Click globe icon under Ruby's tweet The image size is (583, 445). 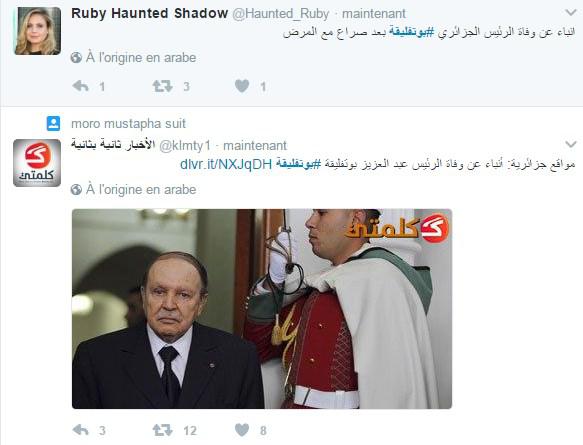[x=76, y=58]
